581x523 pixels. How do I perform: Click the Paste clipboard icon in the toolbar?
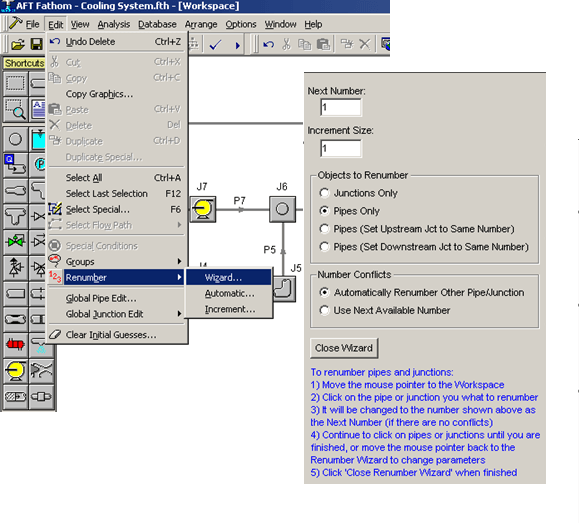tap(323, 44)
